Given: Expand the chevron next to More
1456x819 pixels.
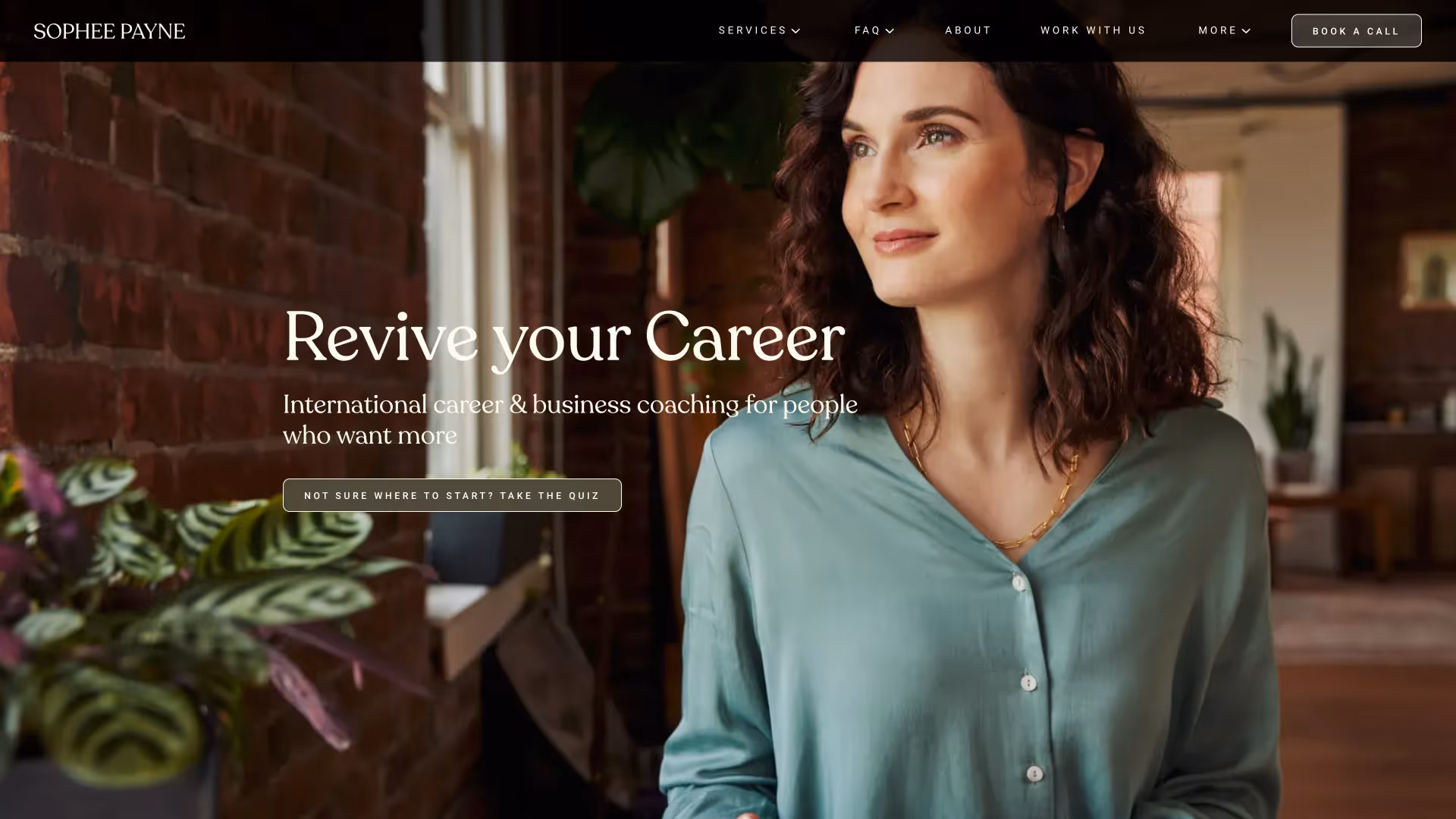Looking at the screenshot, I should (x=1245, y=31).
